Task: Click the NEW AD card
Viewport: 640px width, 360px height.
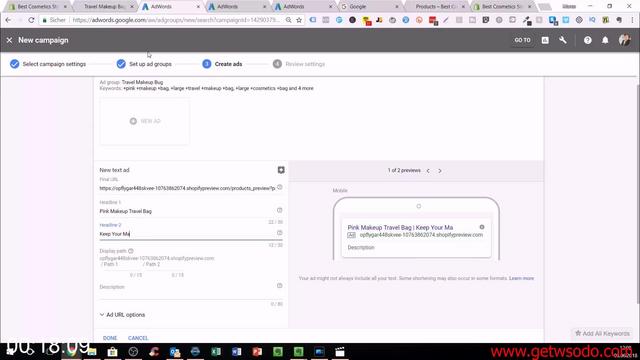Action: (145, 121)
